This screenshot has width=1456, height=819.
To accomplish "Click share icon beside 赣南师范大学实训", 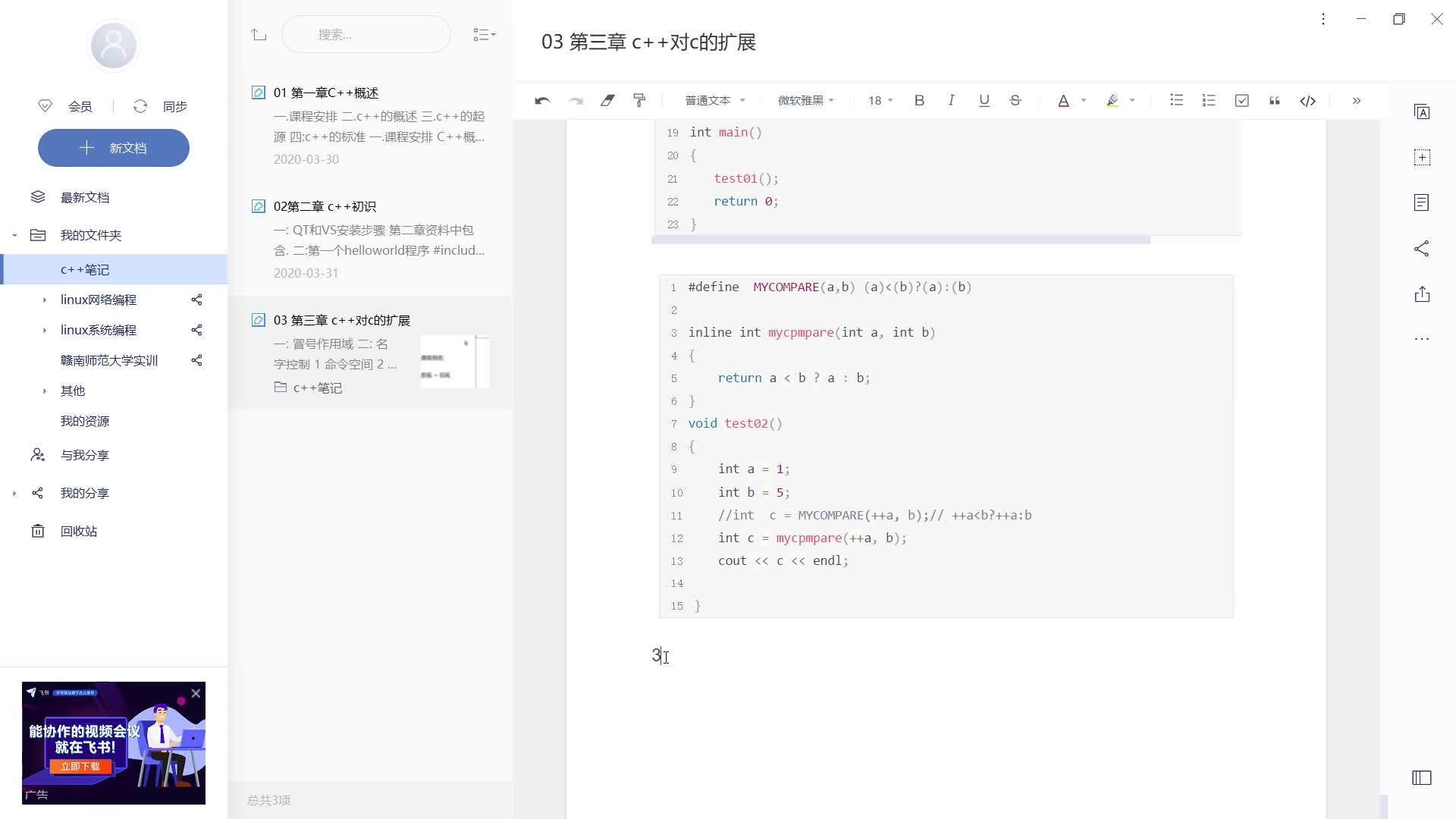I will coord(196,360).
